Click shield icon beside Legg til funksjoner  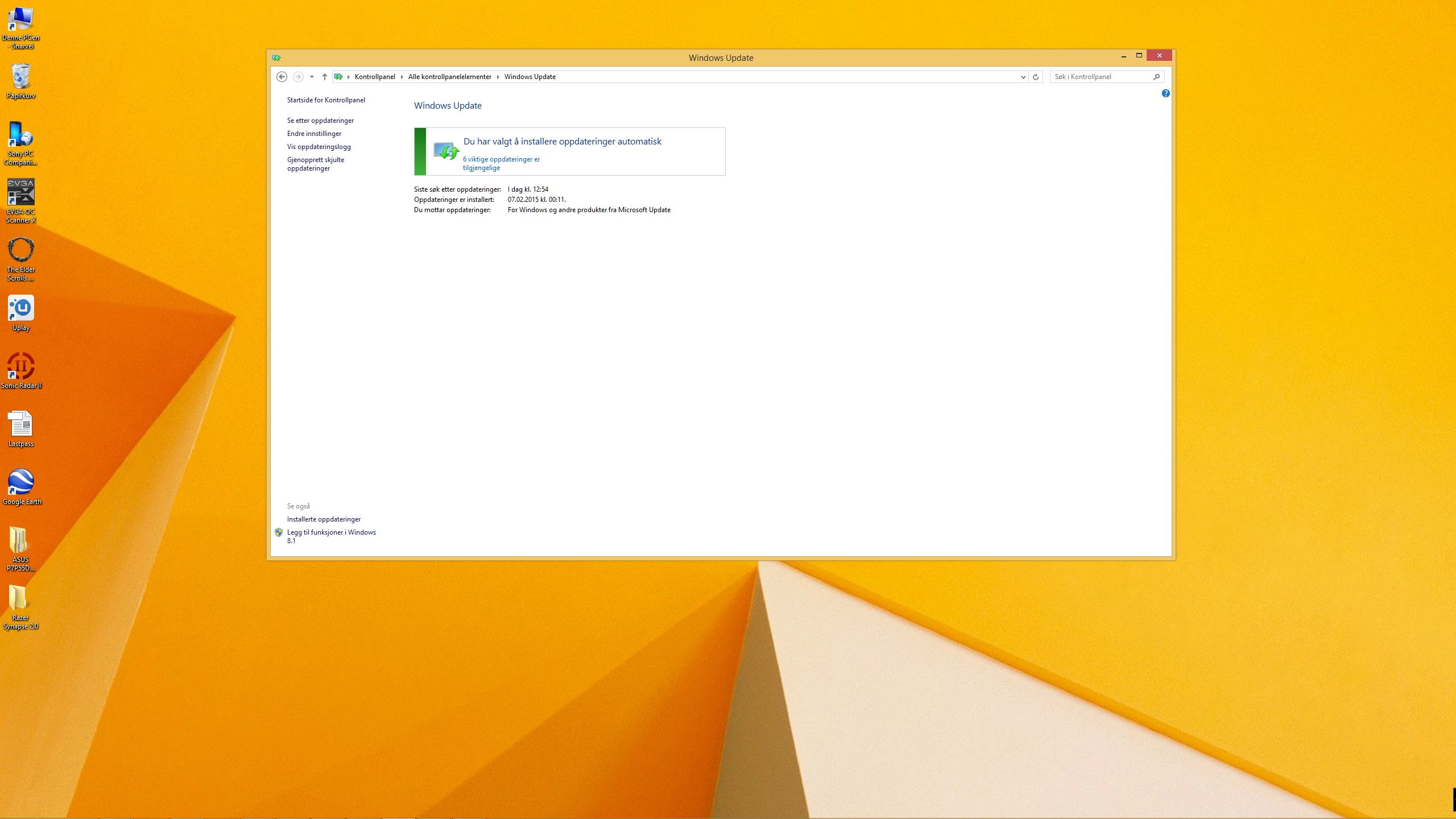click(x=279, y=532)
